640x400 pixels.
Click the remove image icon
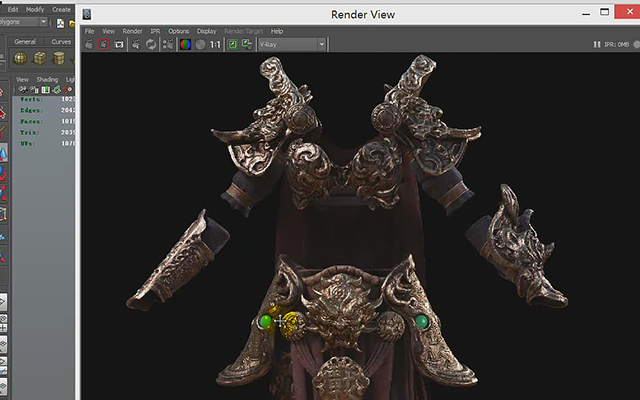click(x=247, y=44)
